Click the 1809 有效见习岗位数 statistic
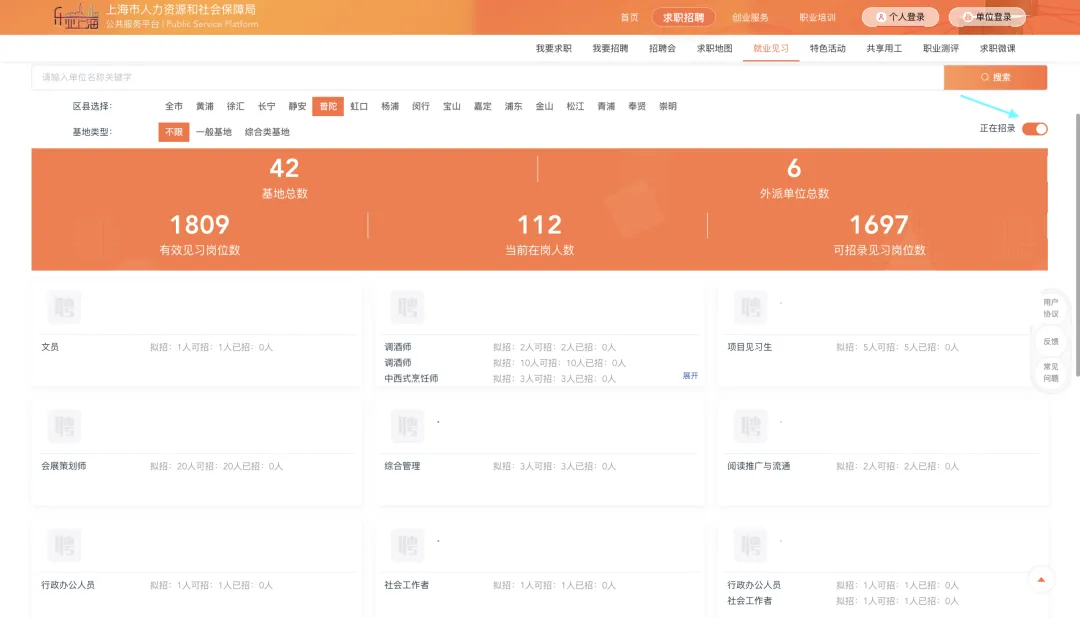Image resolution: width=1080 pixels, height=618 pixels. [200, 234]
